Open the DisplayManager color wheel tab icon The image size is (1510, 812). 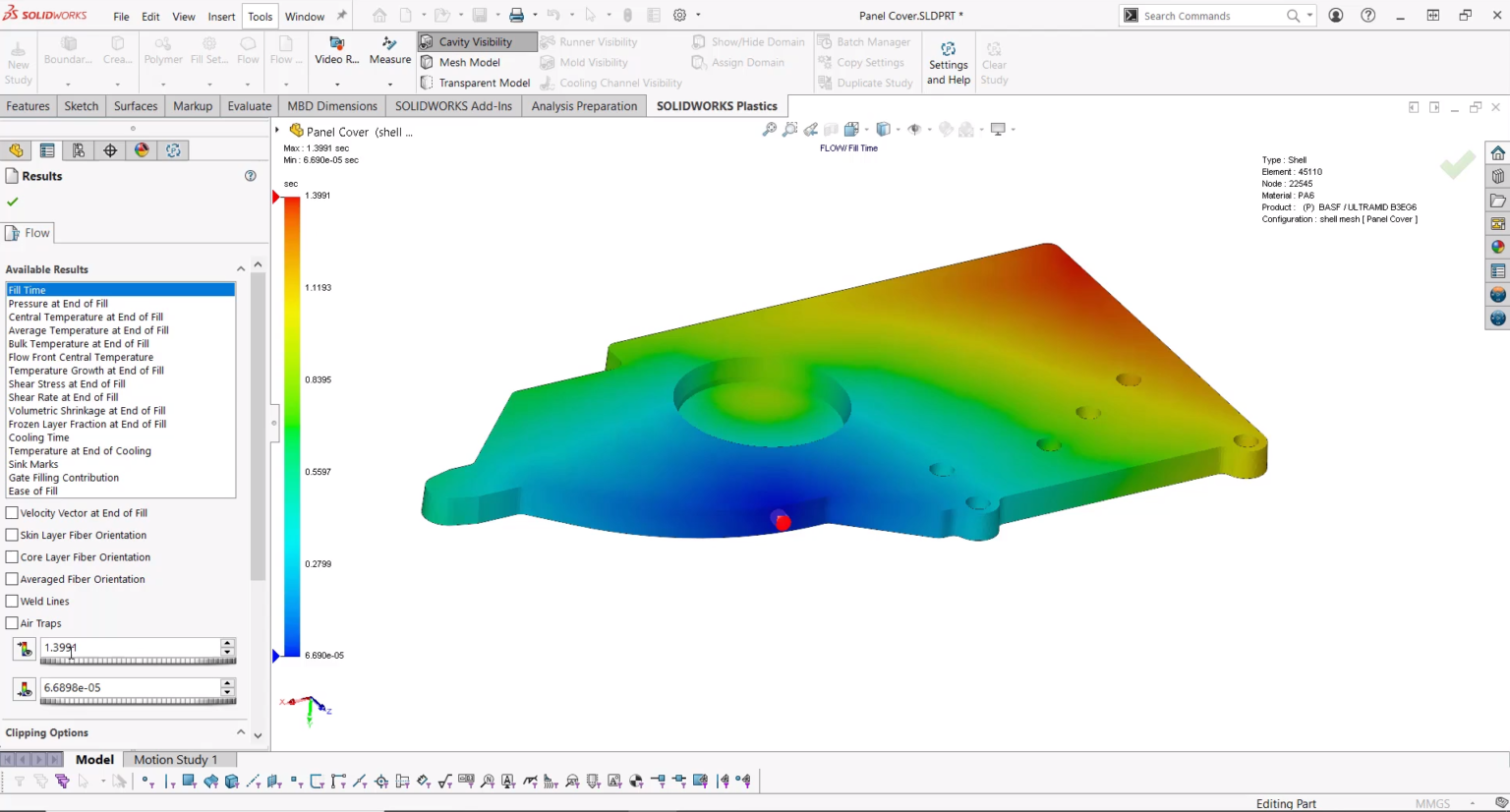tap(141, 149)
